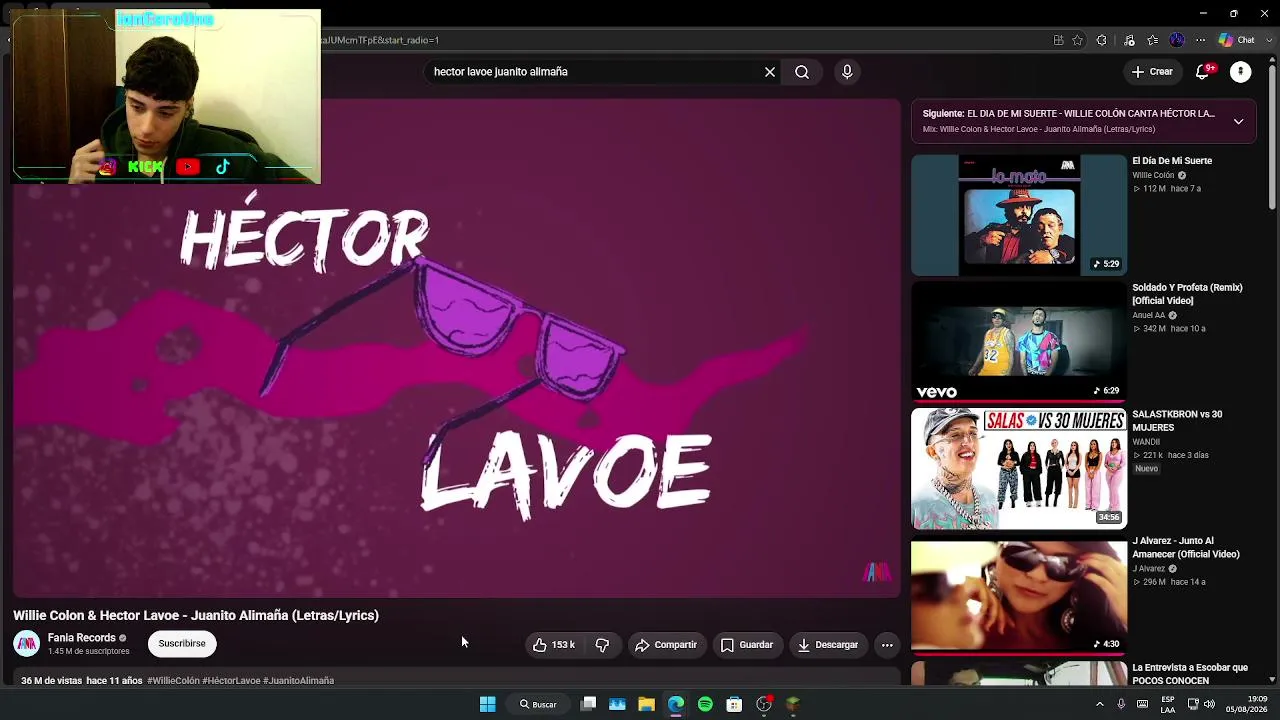Open the Minecraft grass block taskbar icon
This screenshot has width=1280, height=720.
point(793,704)
